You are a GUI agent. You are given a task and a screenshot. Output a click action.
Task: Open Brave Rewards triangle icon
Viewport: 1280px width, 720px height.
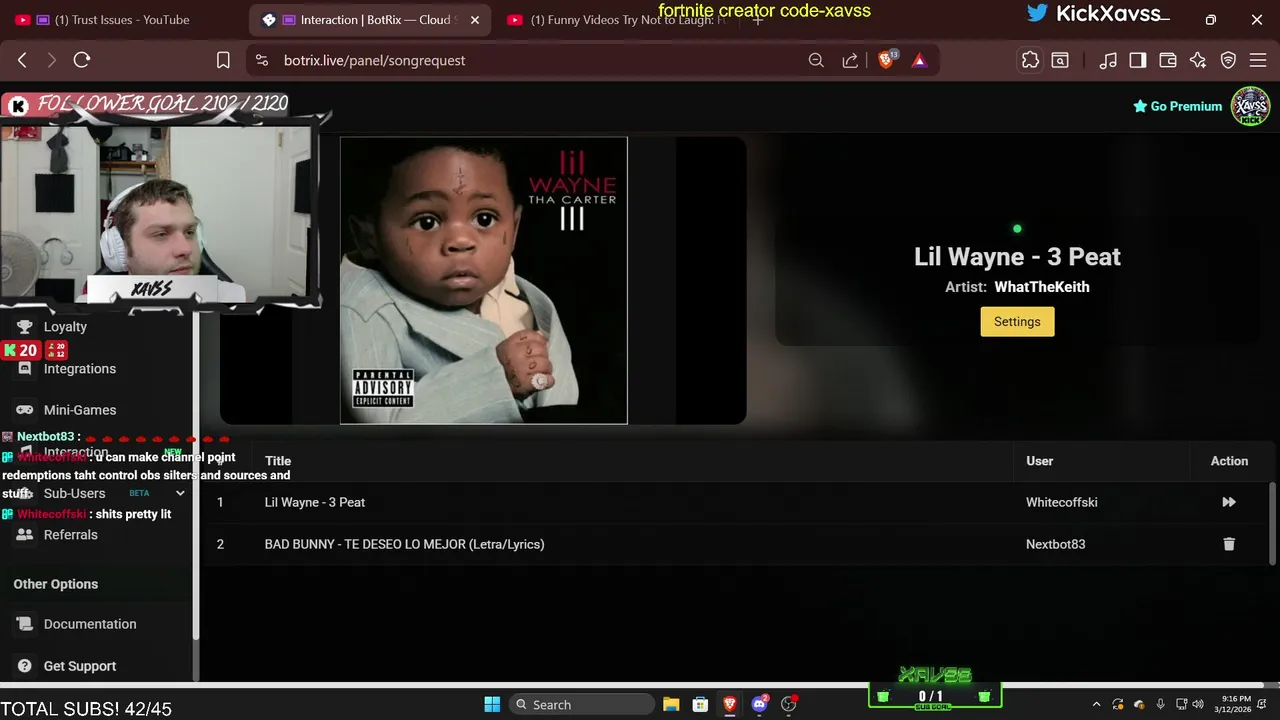[x=919, y=60]
